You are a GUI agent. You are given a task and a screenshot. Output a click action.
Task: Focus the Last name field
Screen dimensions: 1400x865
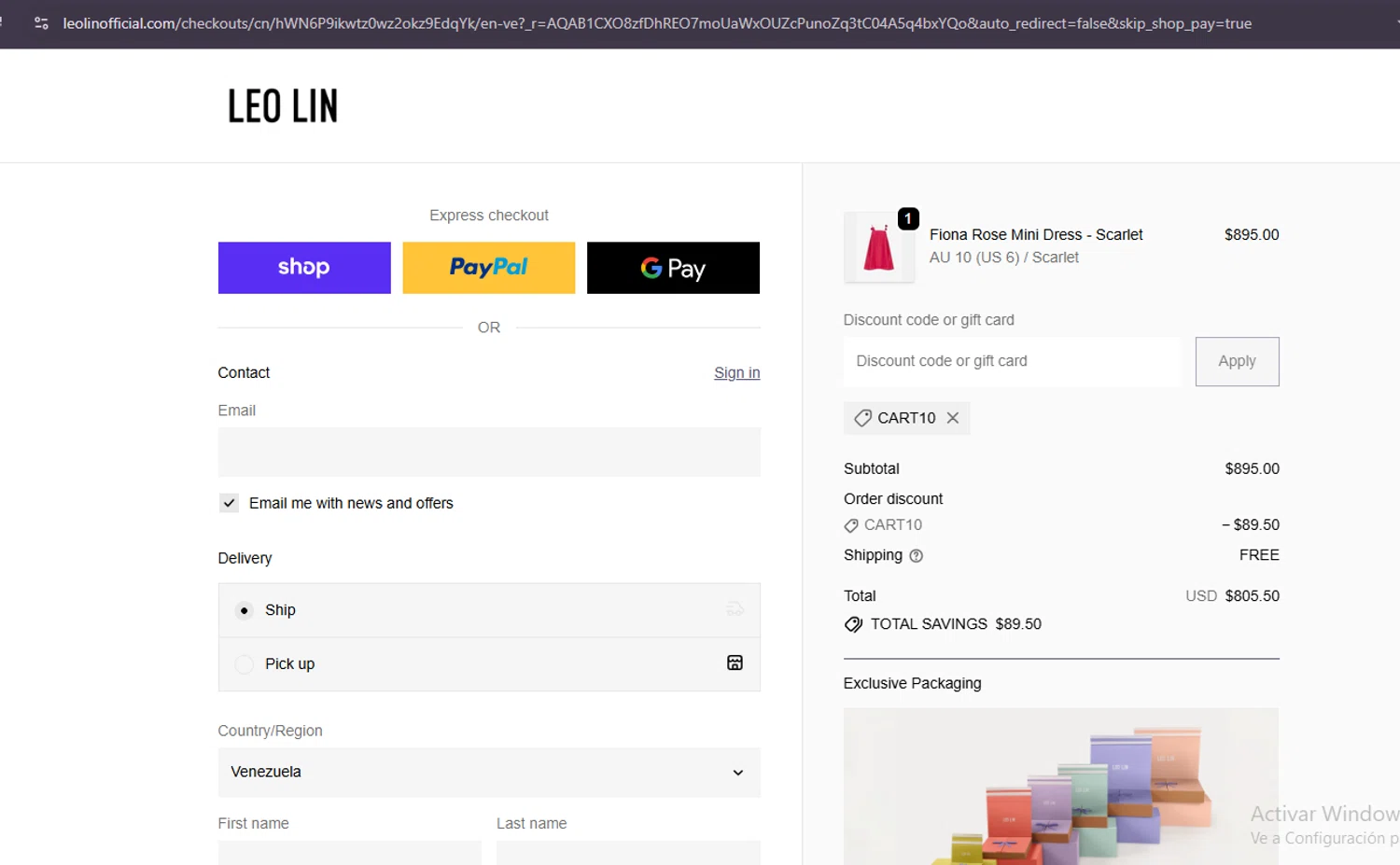628,853
